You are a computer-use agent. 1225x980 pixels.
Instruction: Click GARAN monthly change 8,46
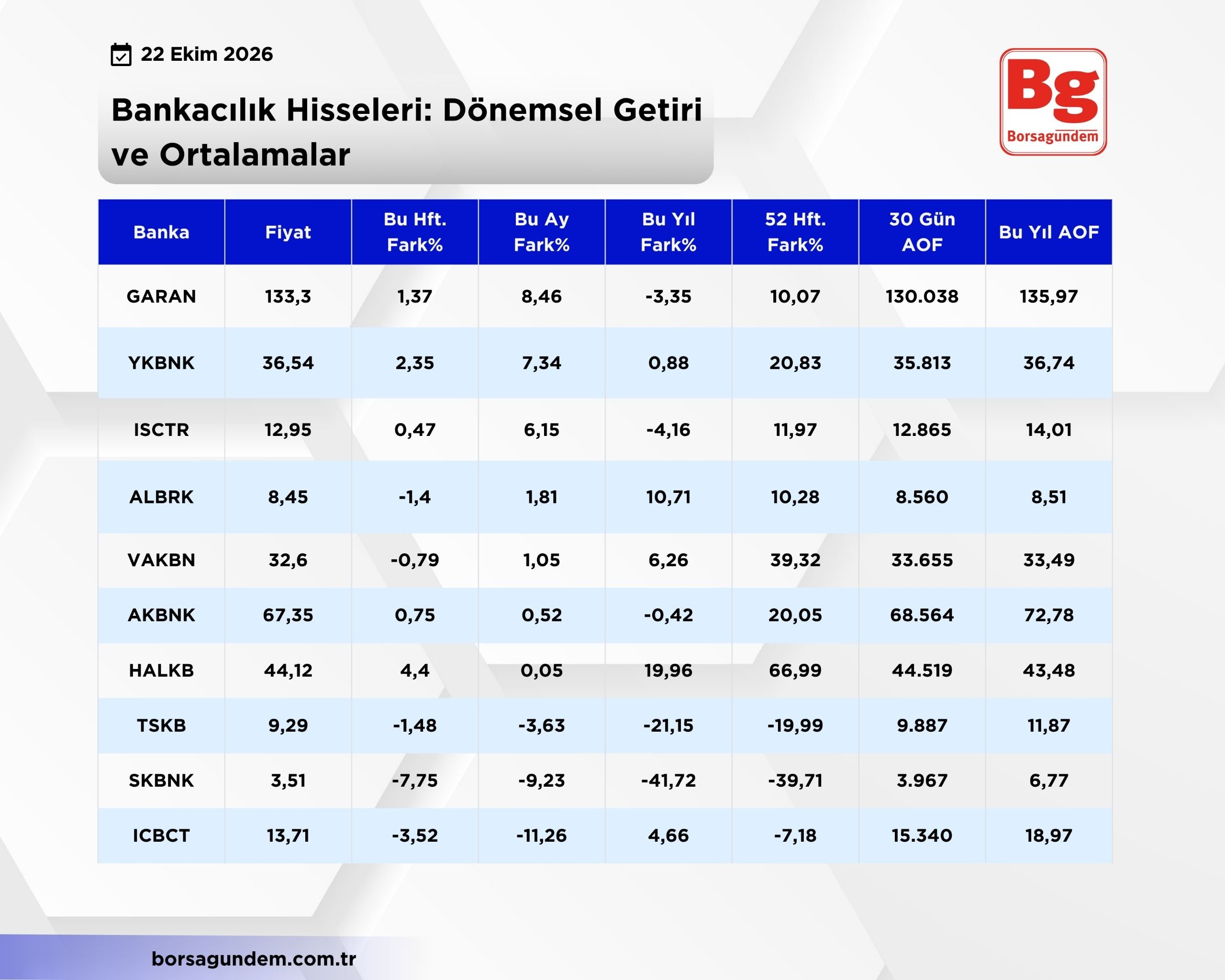[x=542, y=297]
